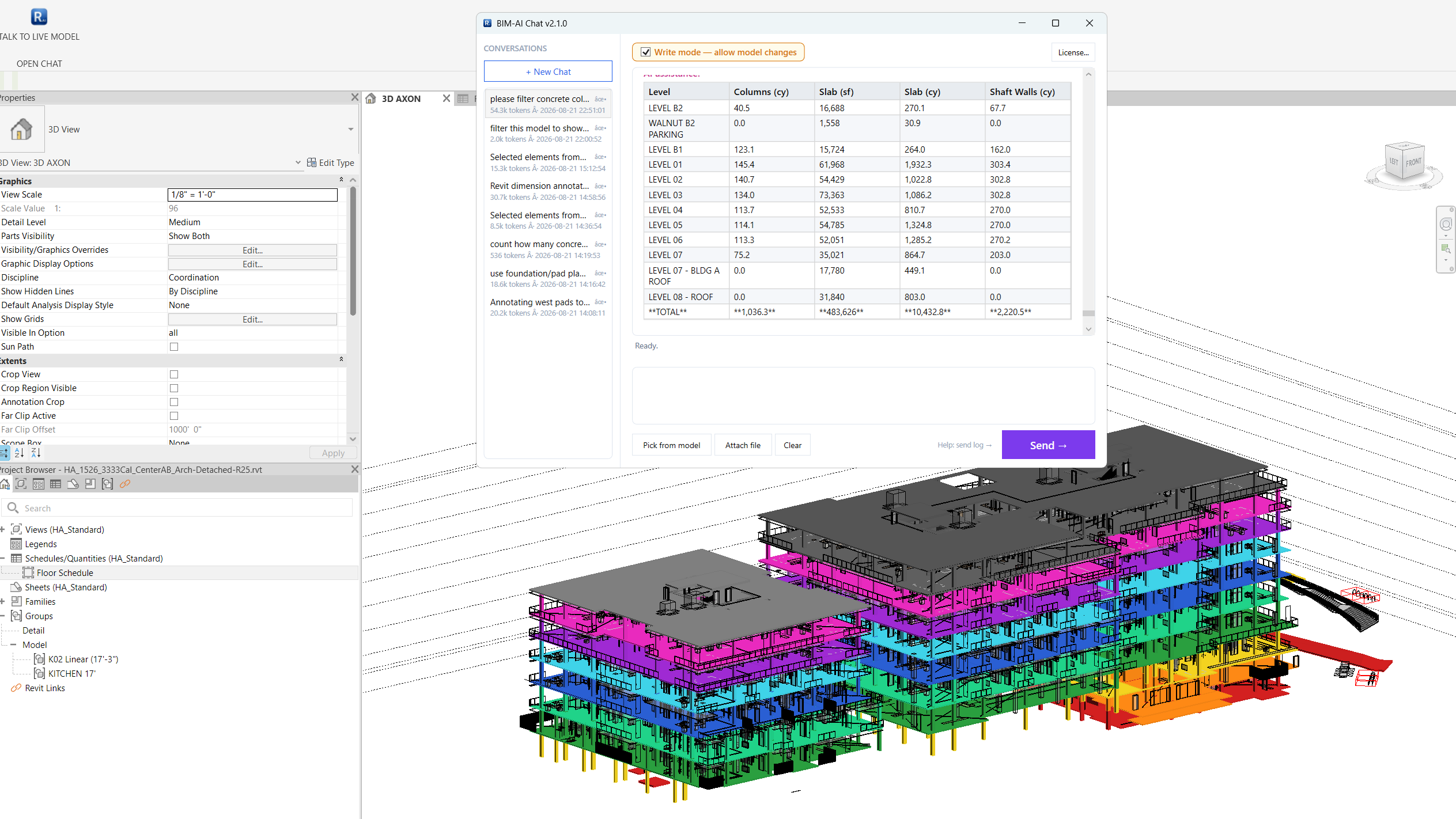Click the Properties panel scrollbar thumb

(353, 252)
